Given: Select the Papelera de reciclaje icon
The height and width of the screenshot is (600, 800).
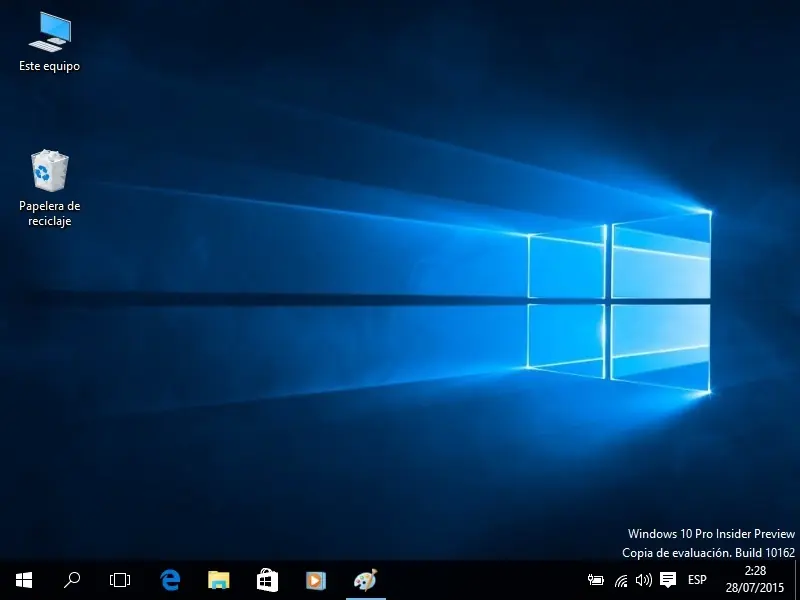Looking at the screenshot, I should click(x=49, y=188).
